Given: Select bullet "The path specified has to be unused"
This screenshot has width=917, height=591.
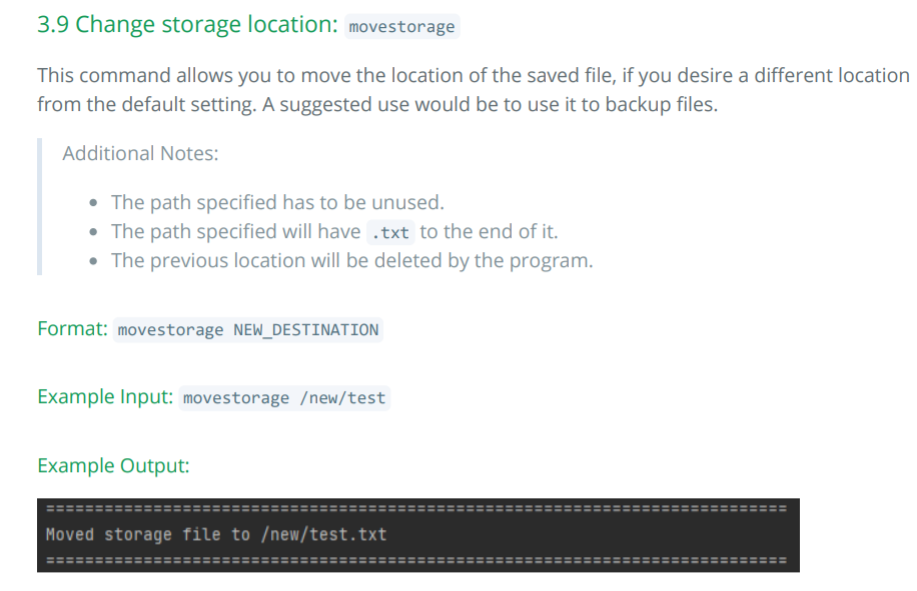Looking at the screenshot, I should point(277,203).
